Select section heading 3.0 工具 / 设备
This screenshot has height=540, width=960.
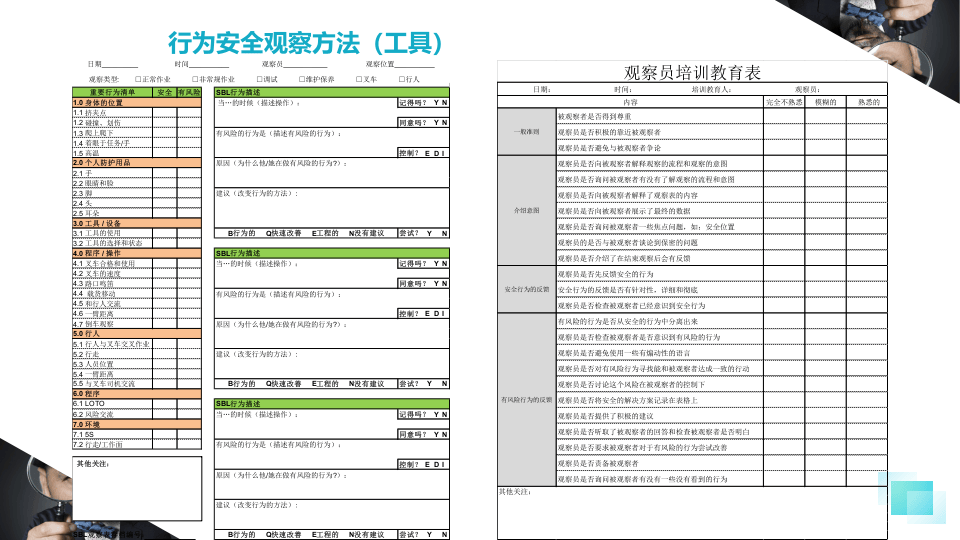point(137,223)
